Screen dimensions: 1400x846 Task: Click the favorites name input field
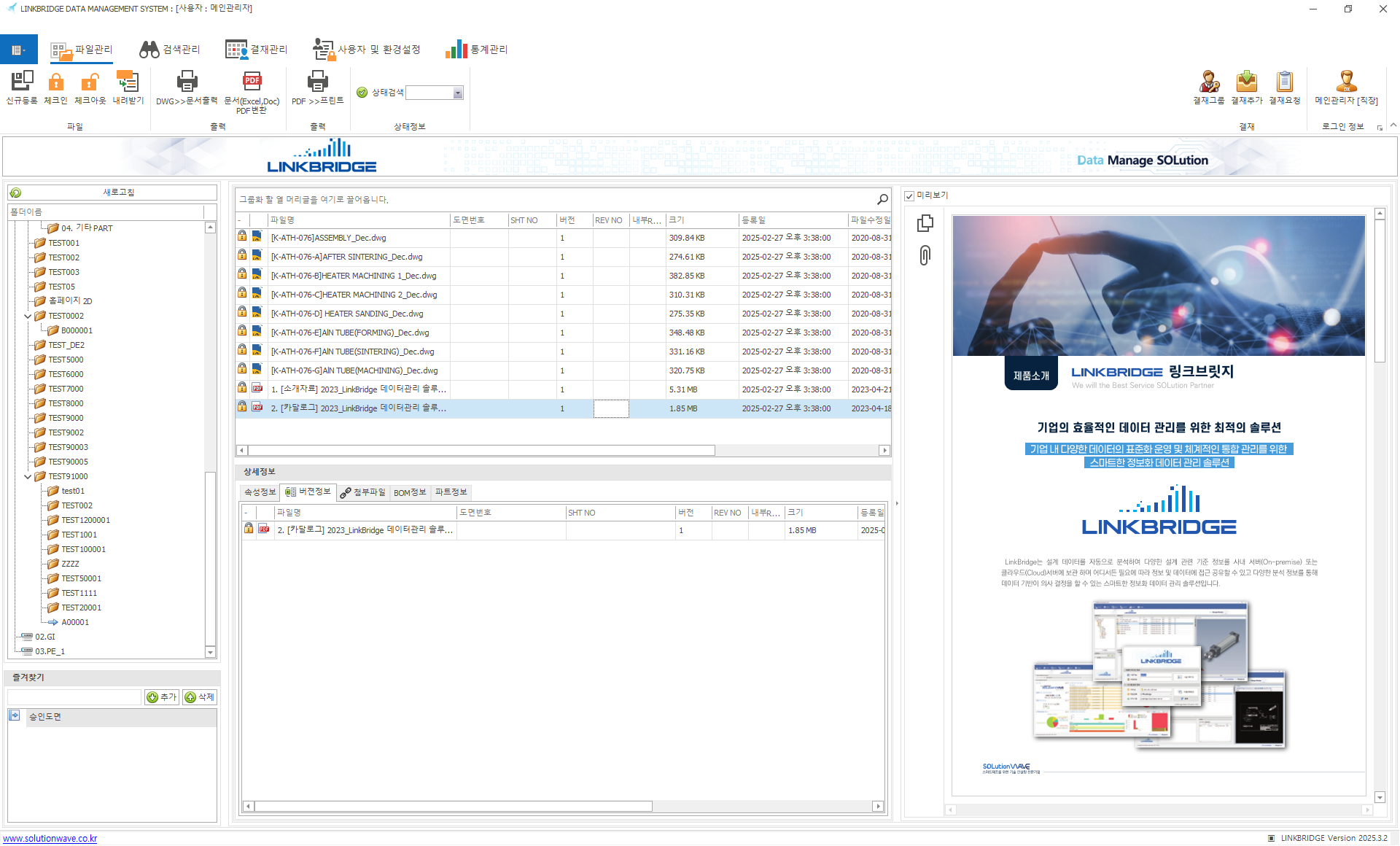(74, 697)
